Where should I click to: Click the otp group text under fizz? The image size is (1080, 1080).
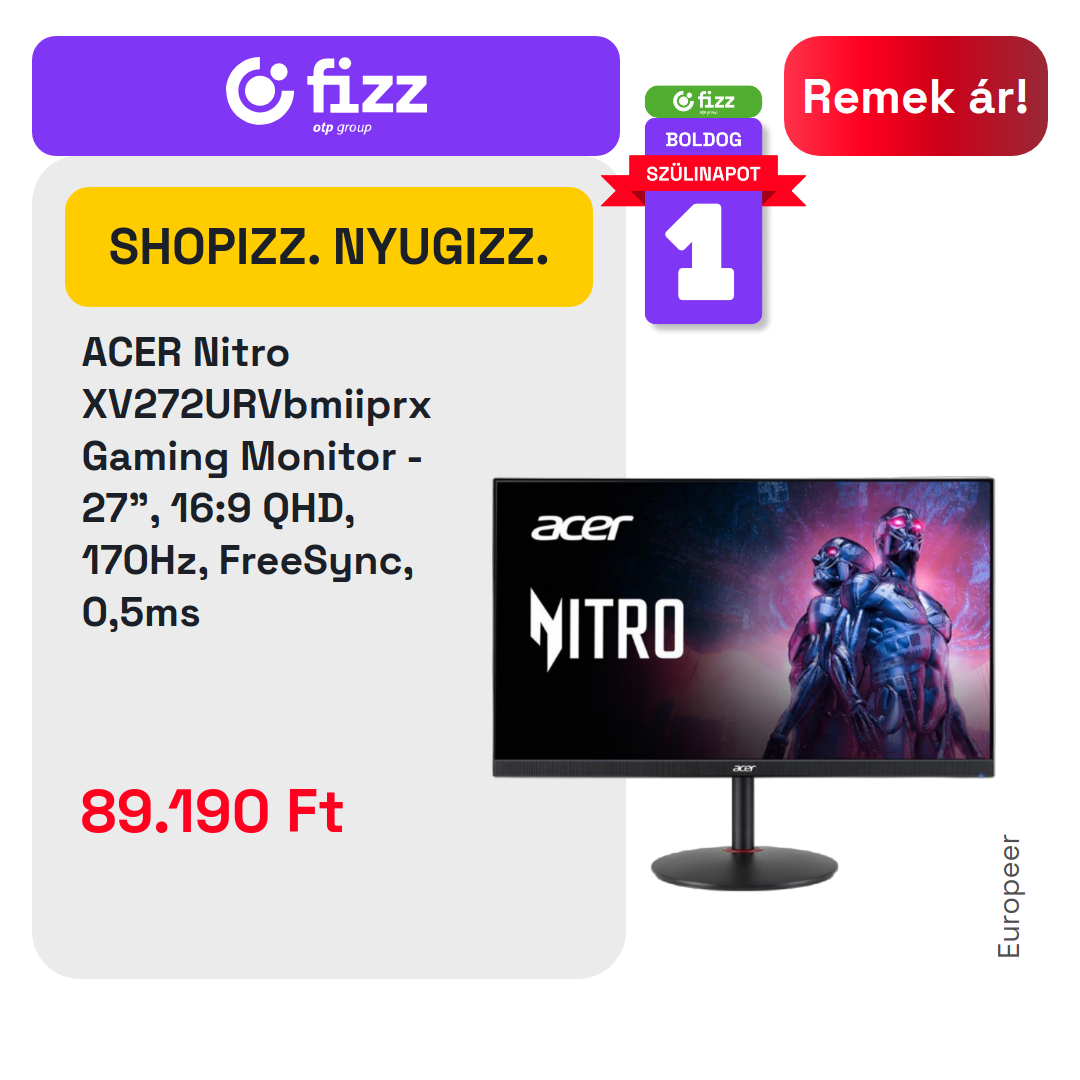[342, 128]
